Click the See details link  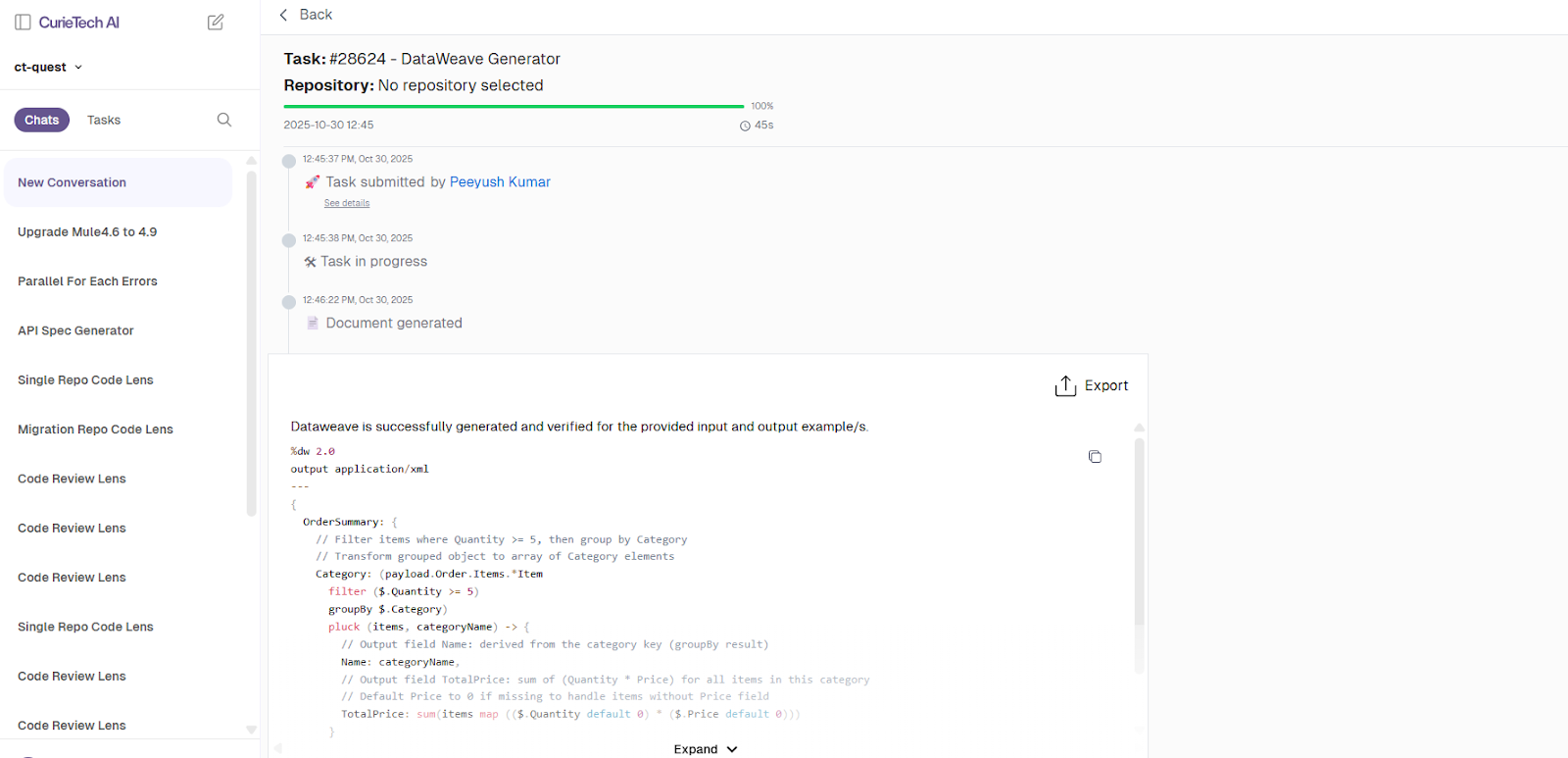click(346, 203)
